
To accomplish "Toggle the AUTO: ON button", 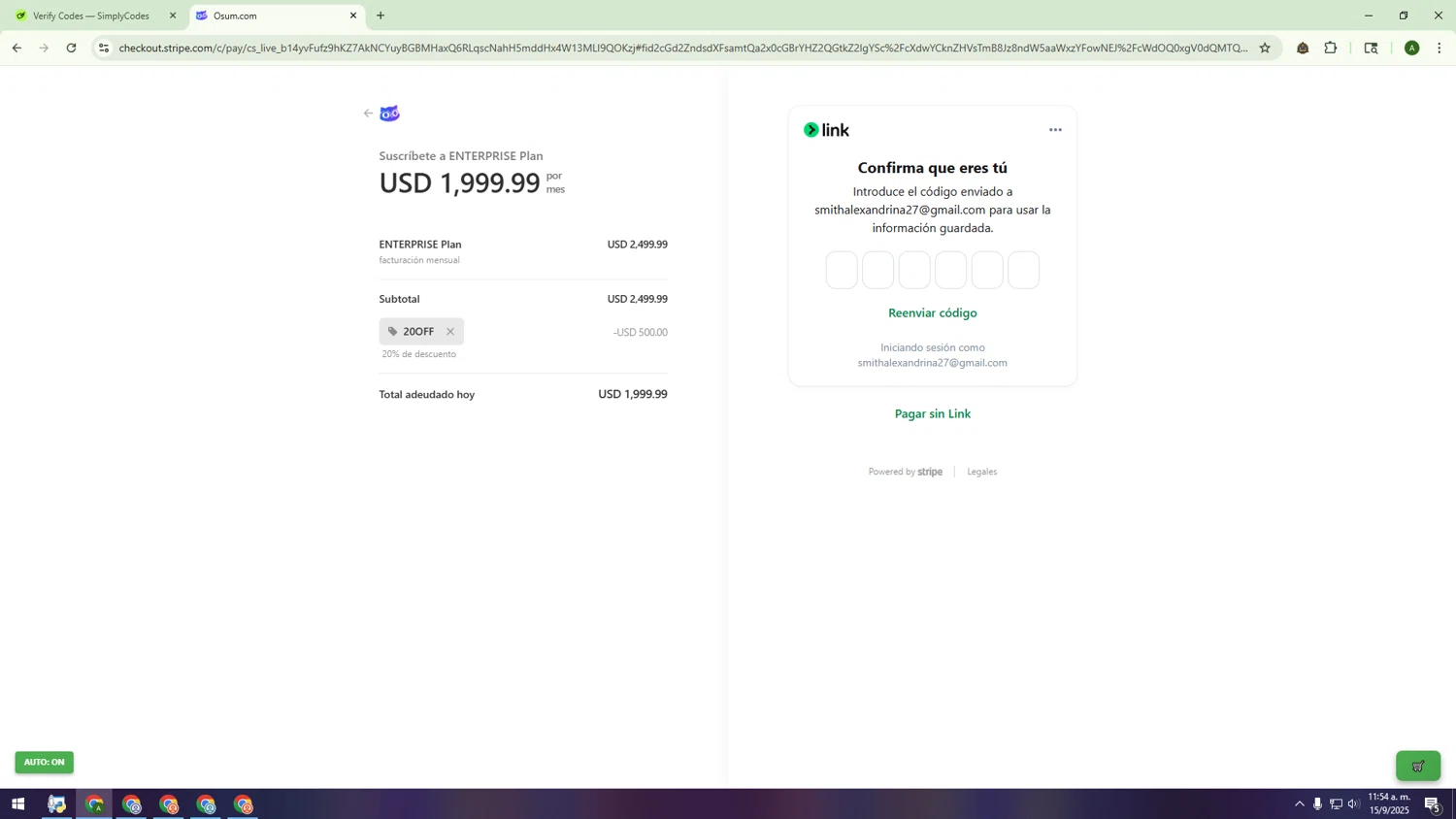I will pyautogui.click(x=44, y=763).
